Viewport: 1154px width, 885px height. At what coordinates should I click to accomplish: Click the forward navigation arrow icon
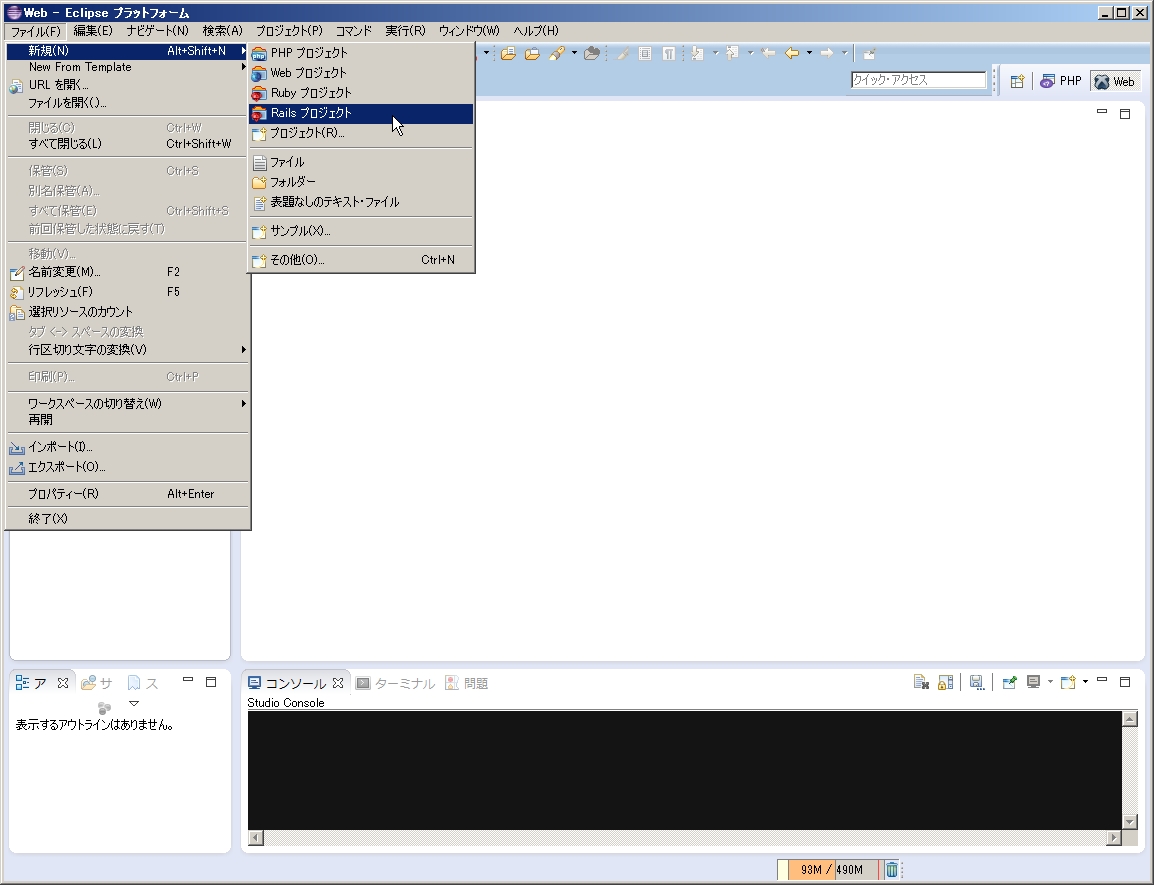click(827, 53)
